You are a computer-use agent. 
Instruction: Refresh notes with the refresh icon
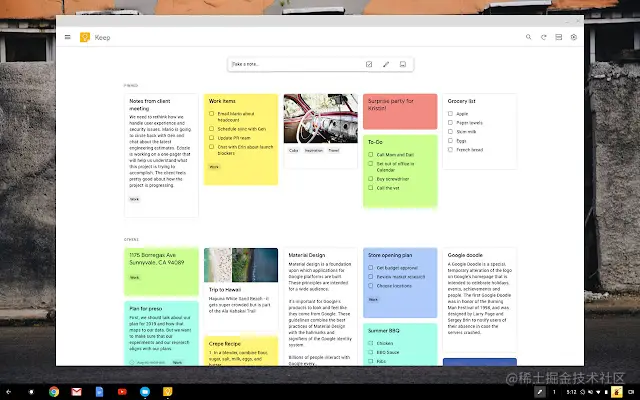click(x=544, y=37)
